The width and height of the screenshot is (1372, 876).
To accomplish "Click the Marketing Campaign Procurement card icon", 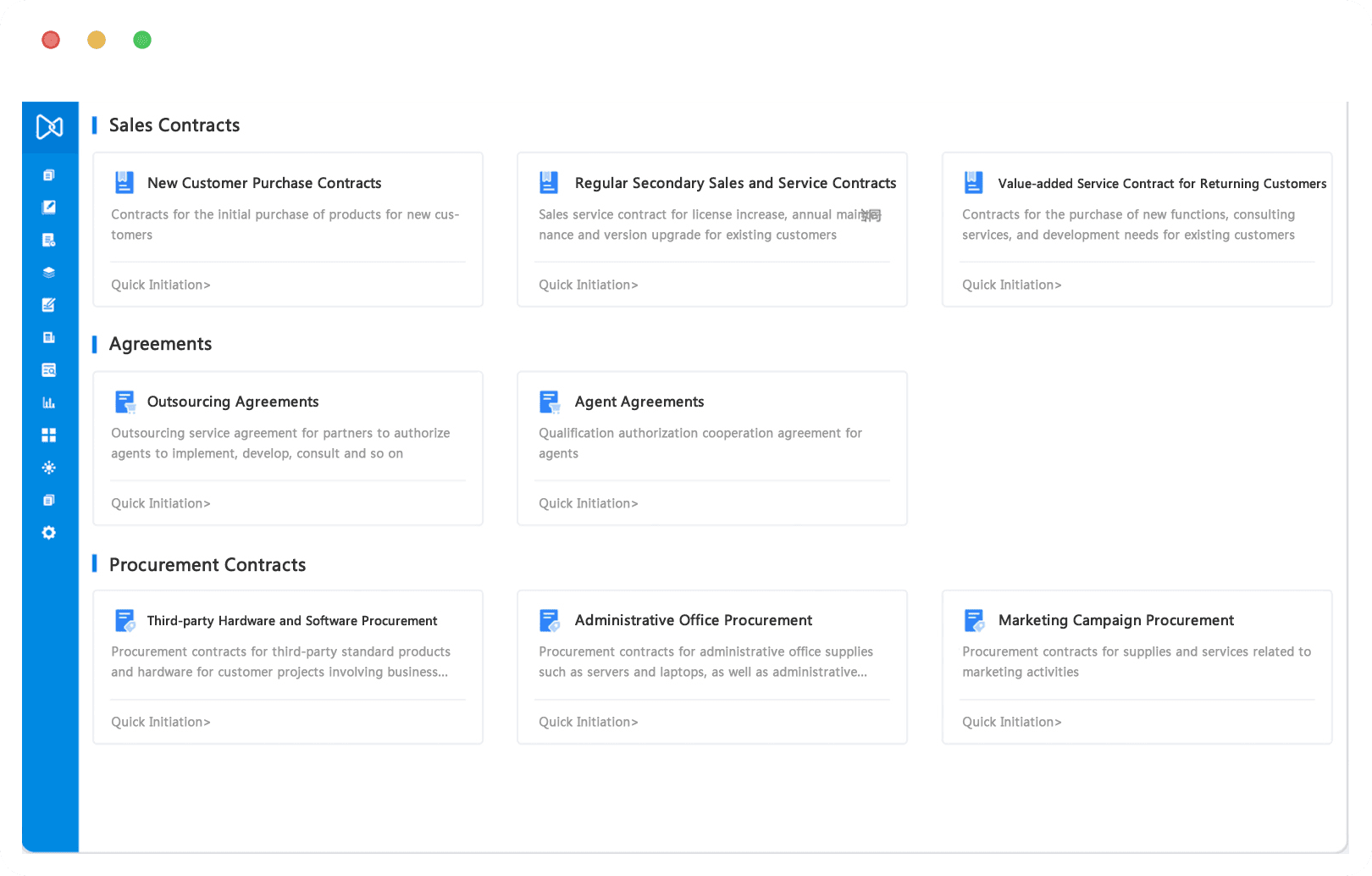I will click(x=975, y=621).
